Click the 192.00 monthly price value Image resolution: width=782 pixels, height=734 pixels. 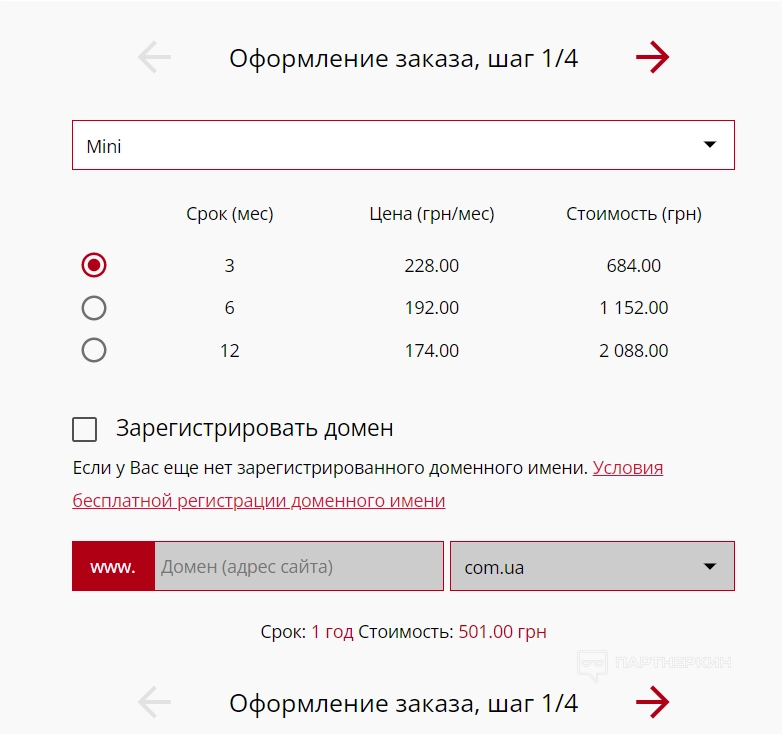click(x=431, y=308)
